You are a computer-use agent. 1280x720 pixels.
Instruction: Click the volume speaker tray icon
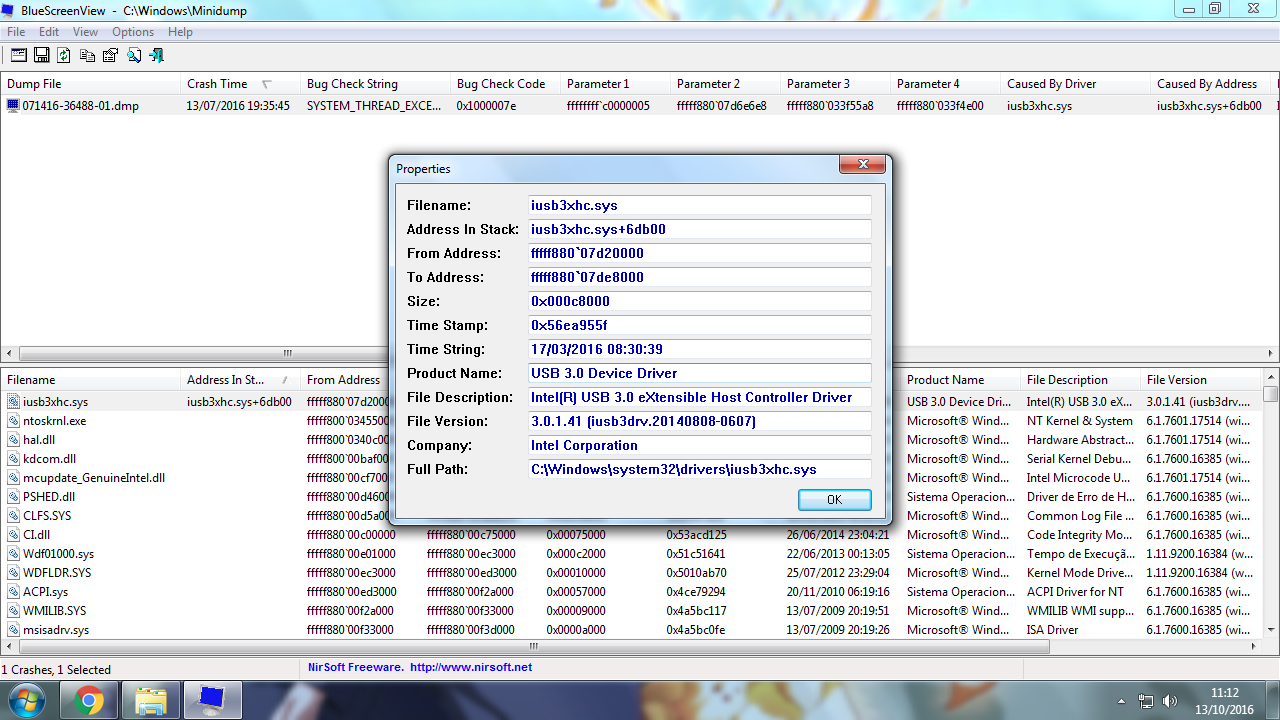[1170, 701]
